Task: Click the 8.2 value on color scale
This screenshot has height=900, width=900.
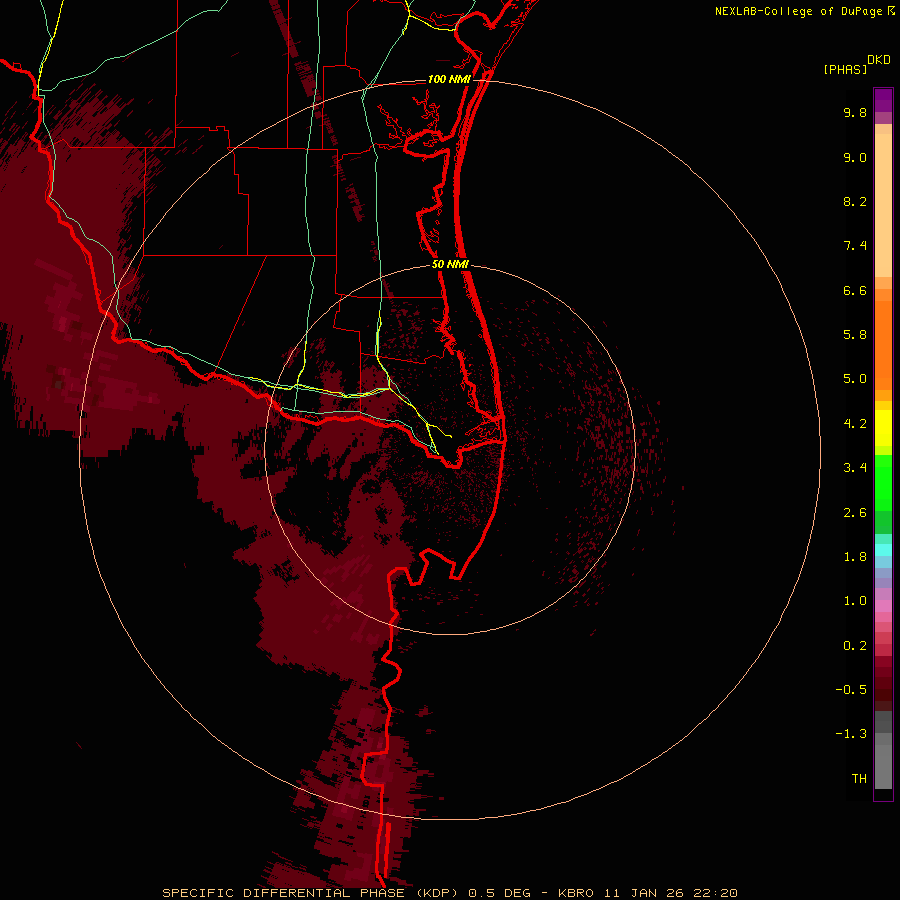Action: [855, 201]
